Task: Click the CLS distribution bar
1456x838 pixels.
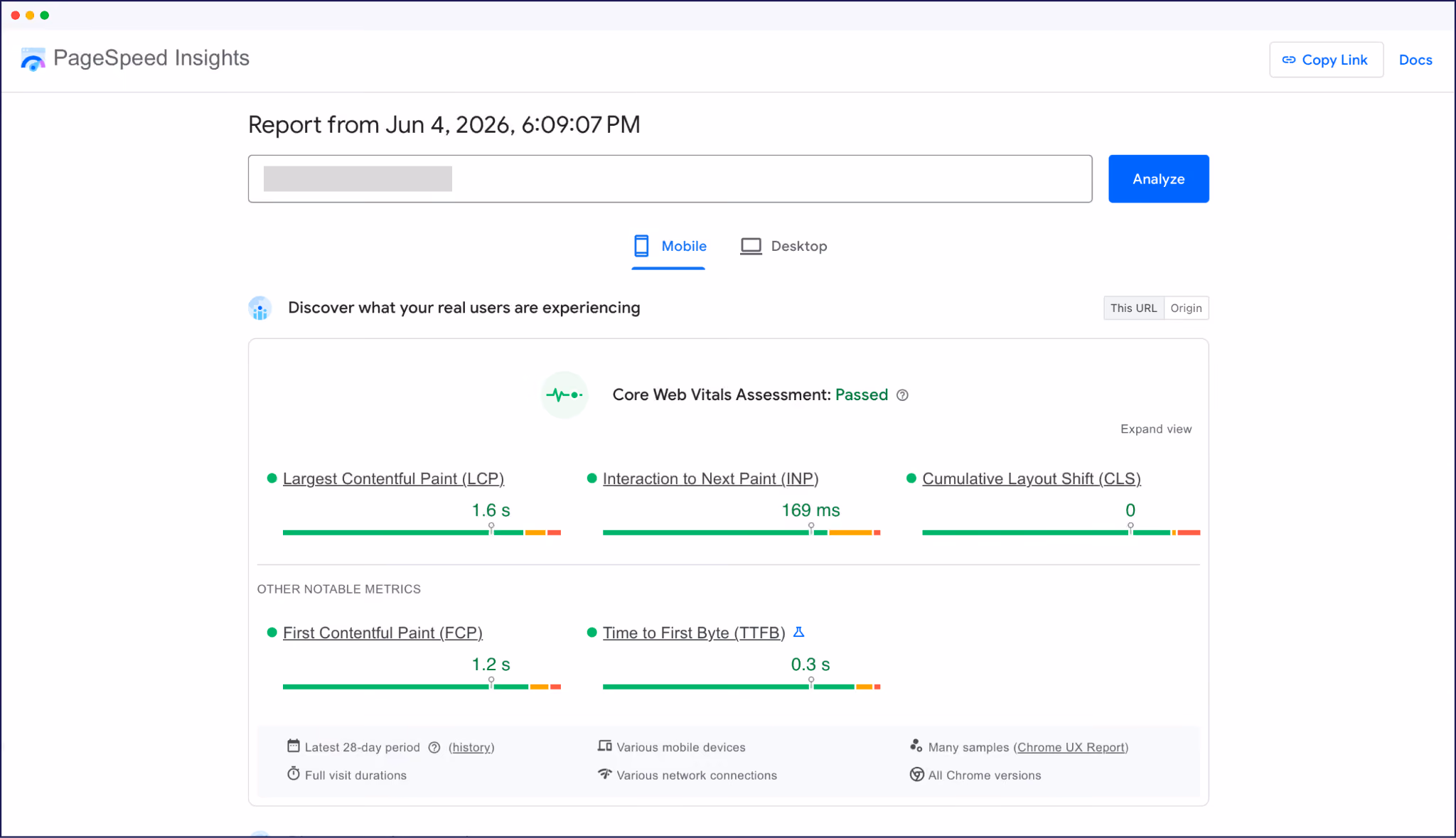Action: click(1061, 532)
